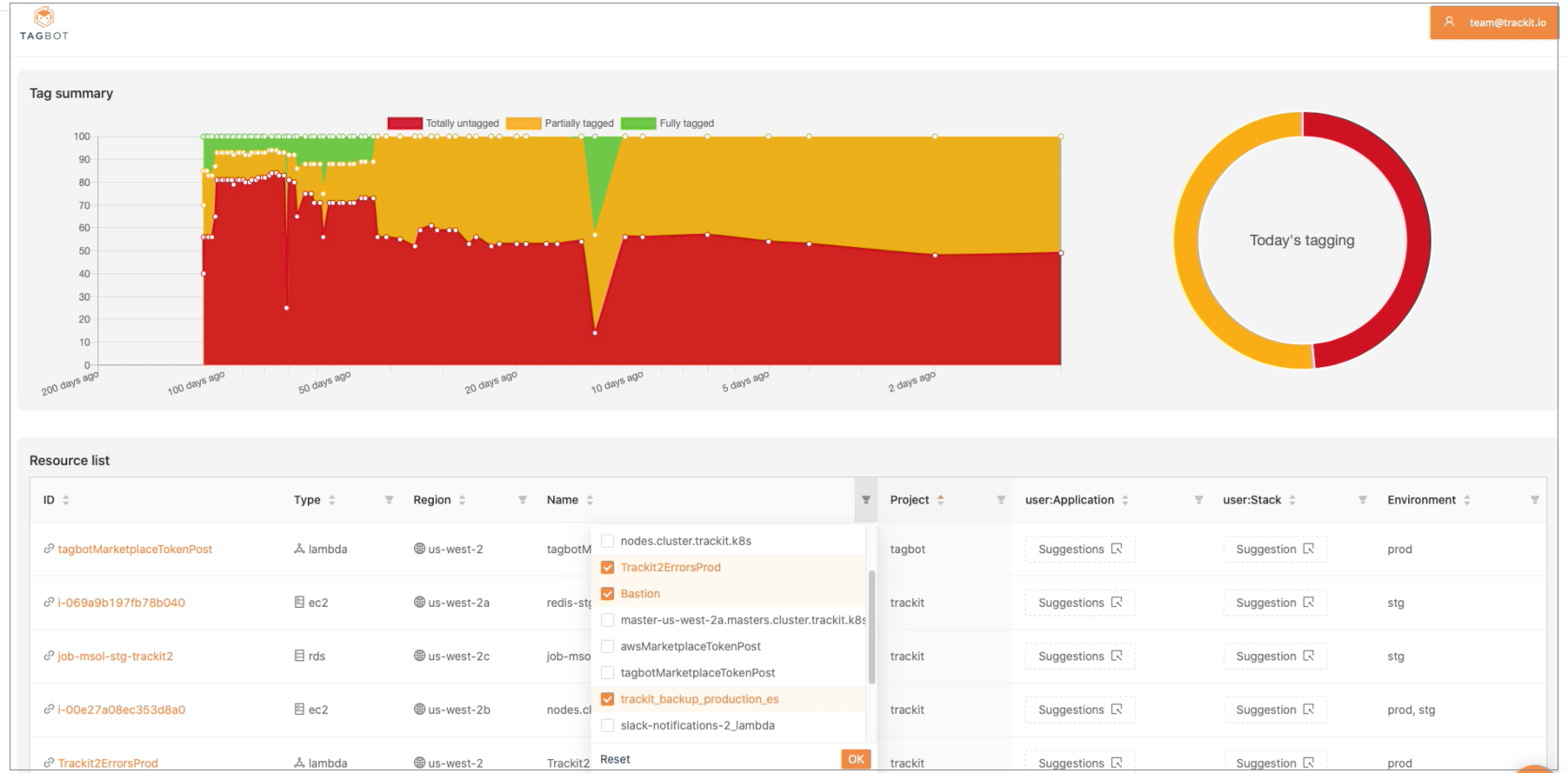
Task: Click the red data point at the 10 days ago dip
Action: [595, 333]
